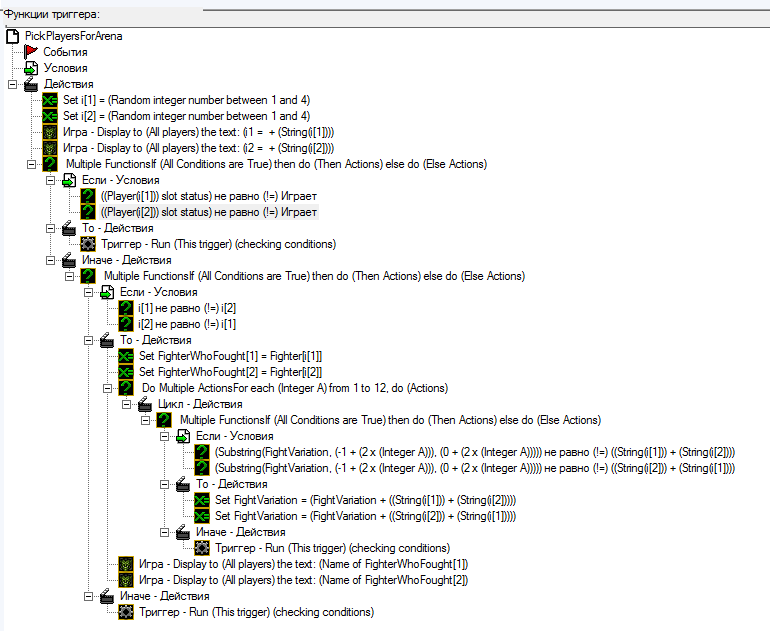Collapse first Иначе - Действия branch
Viewport: 770px width, 631px height.
click(x=51, y=260)
